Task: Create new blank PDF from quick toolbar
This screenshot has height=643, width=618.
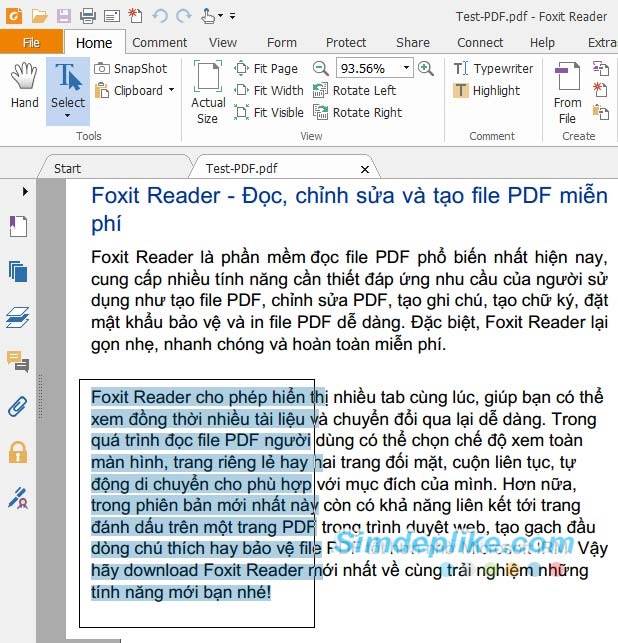Action: tap(135, 16)
